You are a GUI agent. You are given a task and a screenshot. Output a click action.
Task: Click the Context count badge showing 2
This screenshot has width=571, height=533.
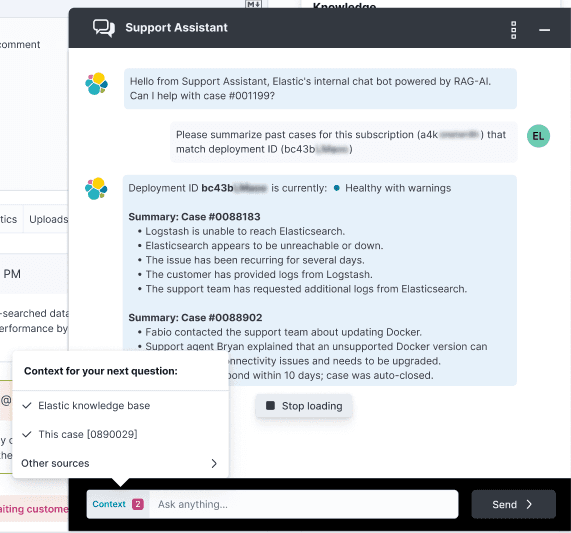click(138, 504)
